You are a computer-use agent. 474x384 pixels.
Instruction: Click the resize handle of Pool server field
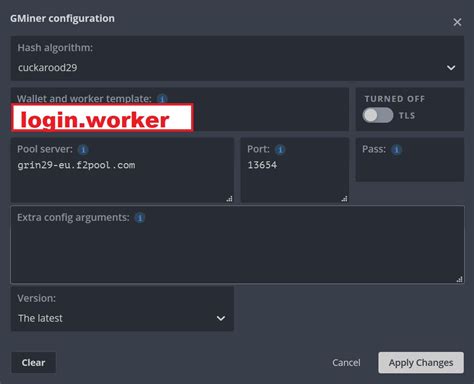229,199
